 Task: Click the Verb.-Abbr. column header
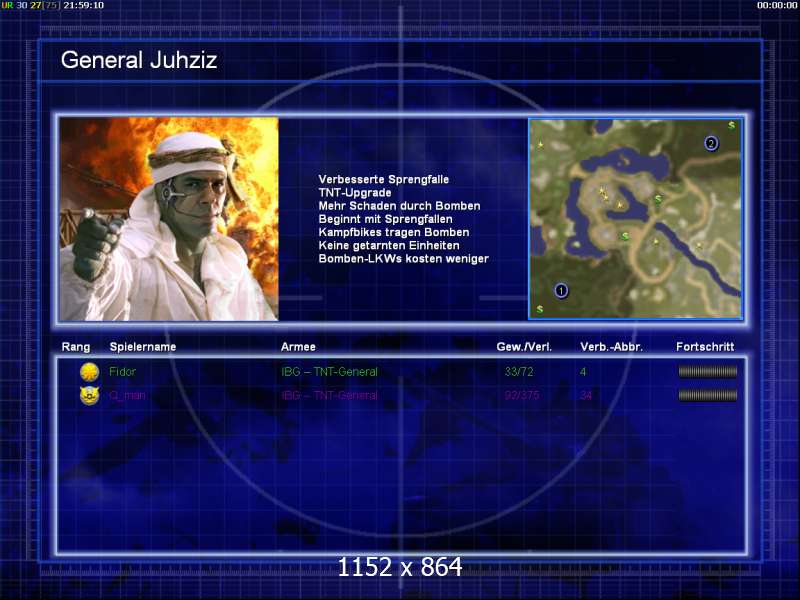tap(611, 347)
